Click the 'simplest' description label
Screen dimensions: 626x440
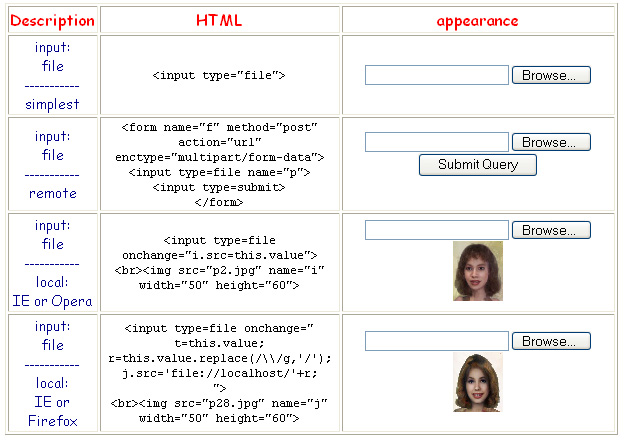(x=53, y=104)
